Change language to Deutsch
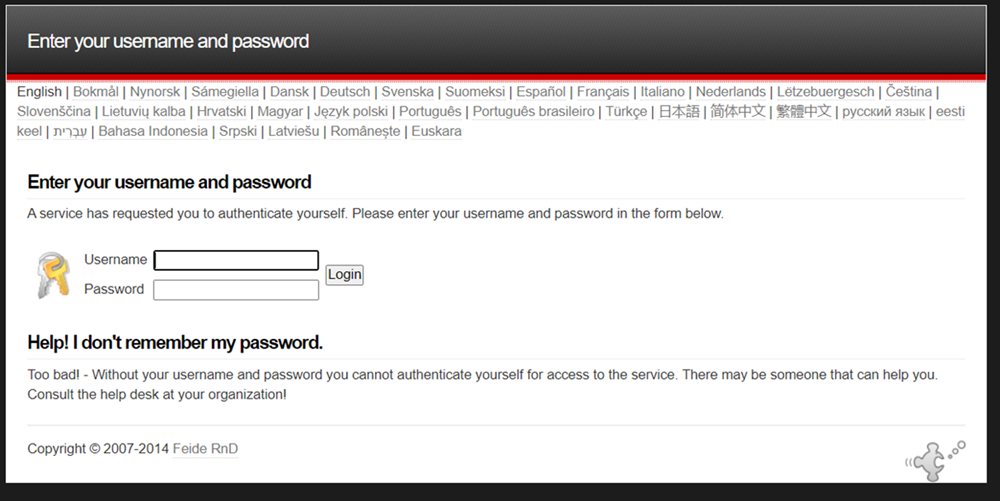Screen dimensions: 1000x501 345,92
